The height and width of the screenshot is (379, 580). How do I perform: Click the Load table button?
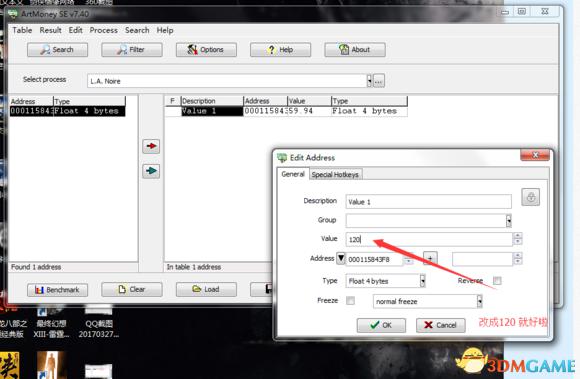click(206, 290)
